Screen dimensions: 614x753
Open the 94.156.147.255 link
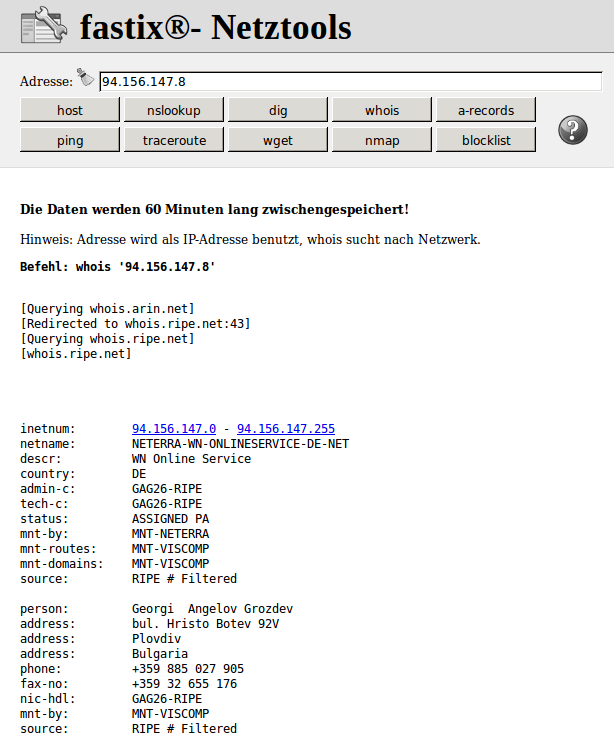tap(286, 428)
